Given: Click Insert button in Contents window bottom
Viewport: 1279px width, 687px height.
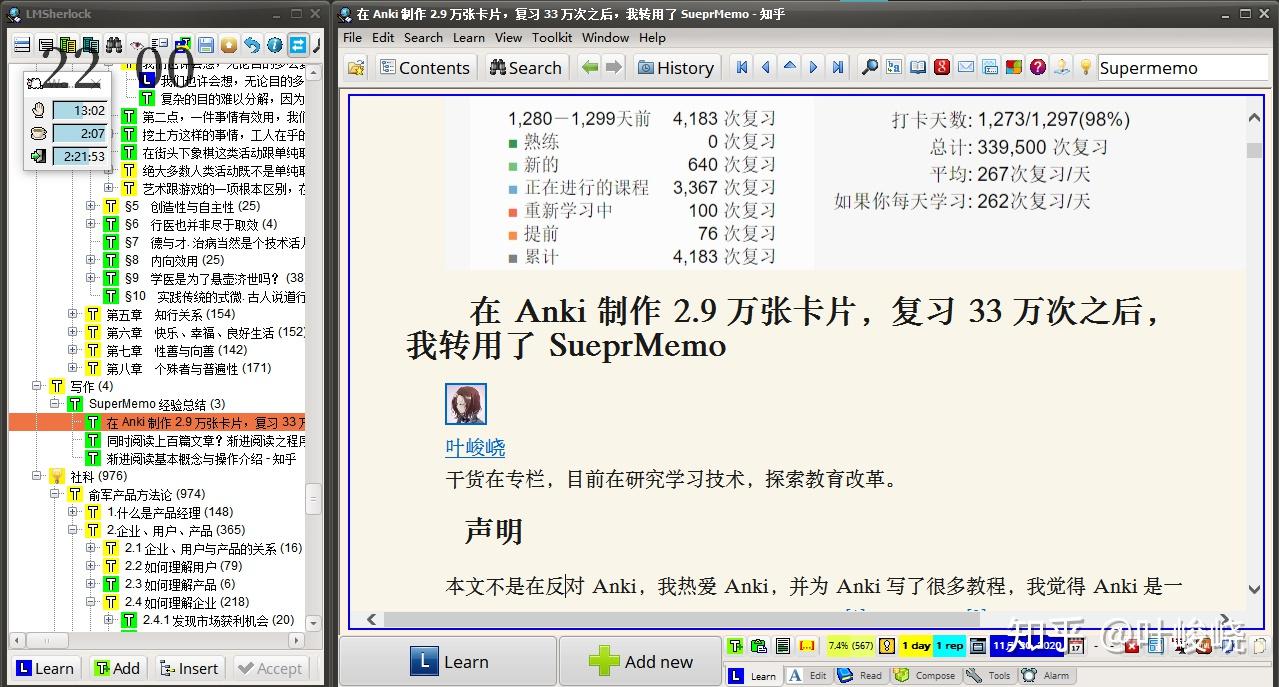Looking at the screenshot, I should pos(187,668).
